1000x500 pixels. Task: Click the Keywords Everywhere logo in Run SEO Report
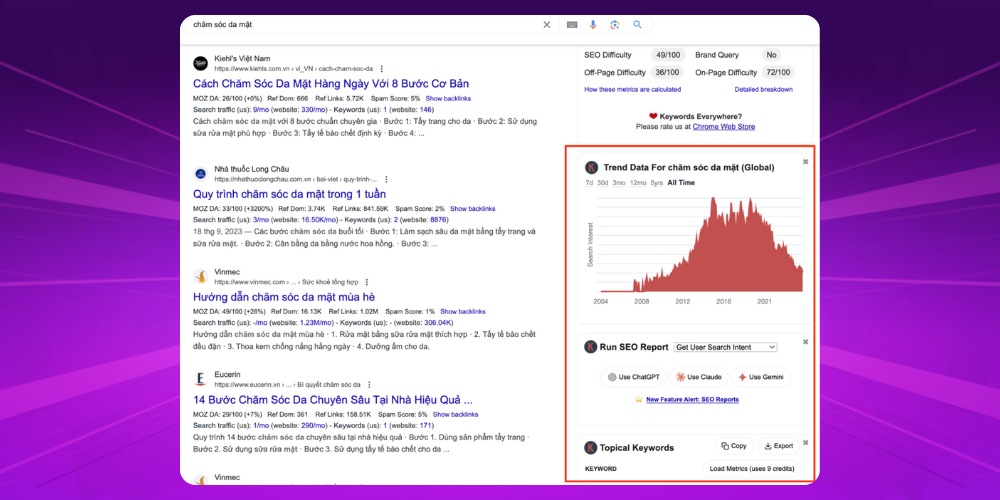pos(591,347)
